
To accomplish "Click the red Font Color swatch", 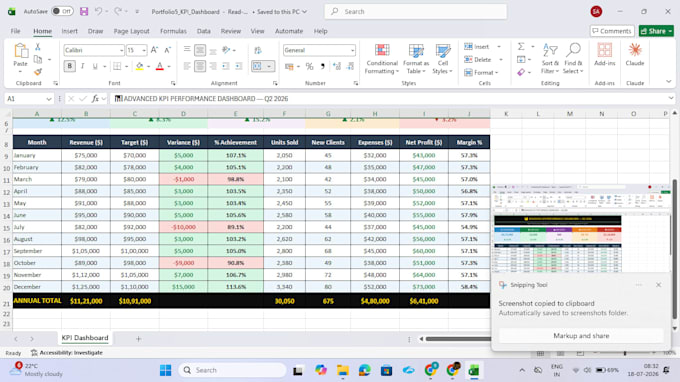I will [x=160, y=66].
